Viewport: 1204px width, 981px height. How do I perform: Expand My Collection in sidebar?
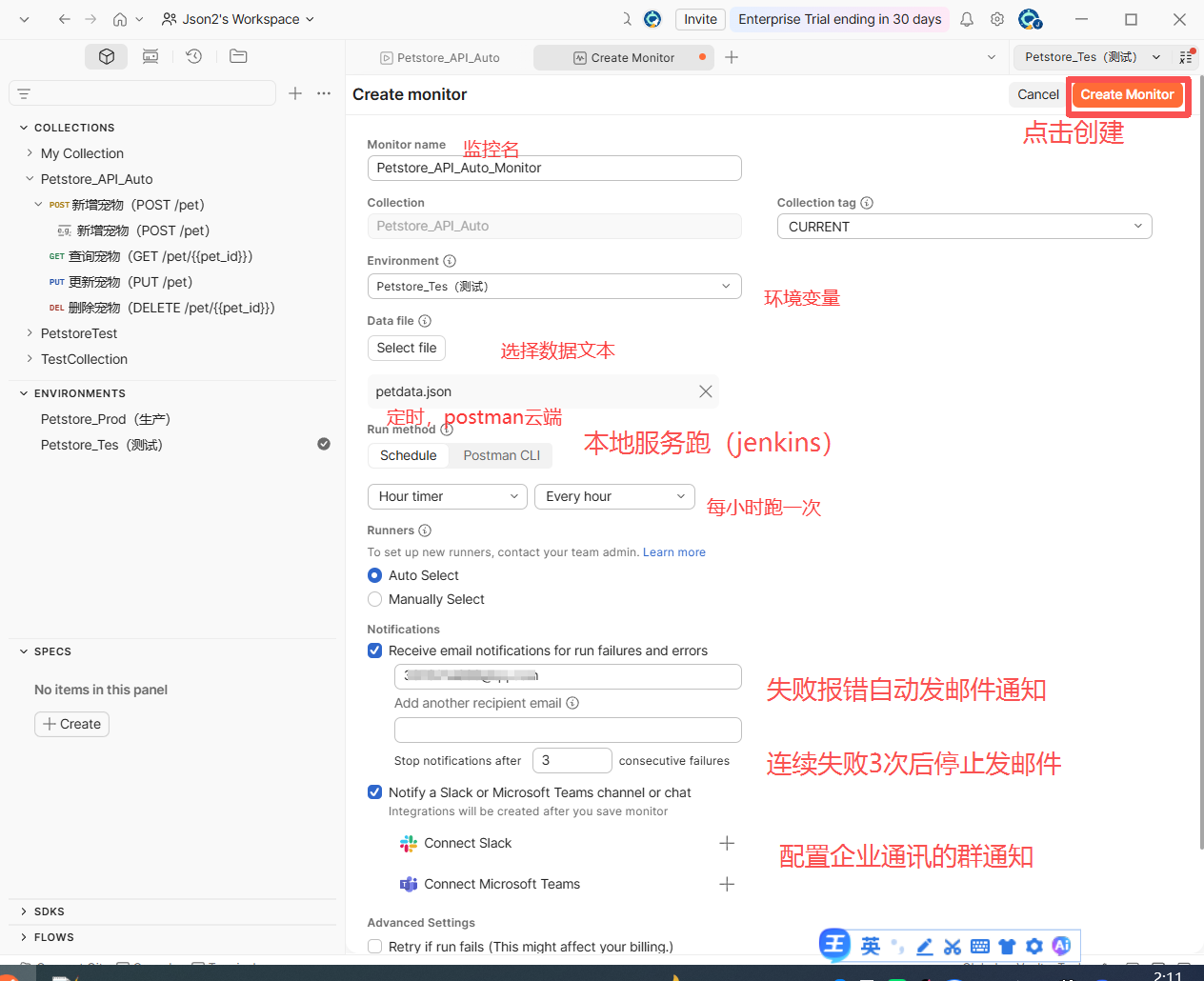click(30, 153)
